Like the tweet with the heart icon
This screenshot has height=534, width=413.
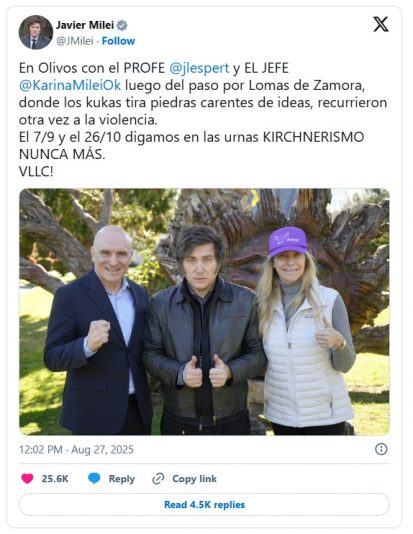click(27, 478)
